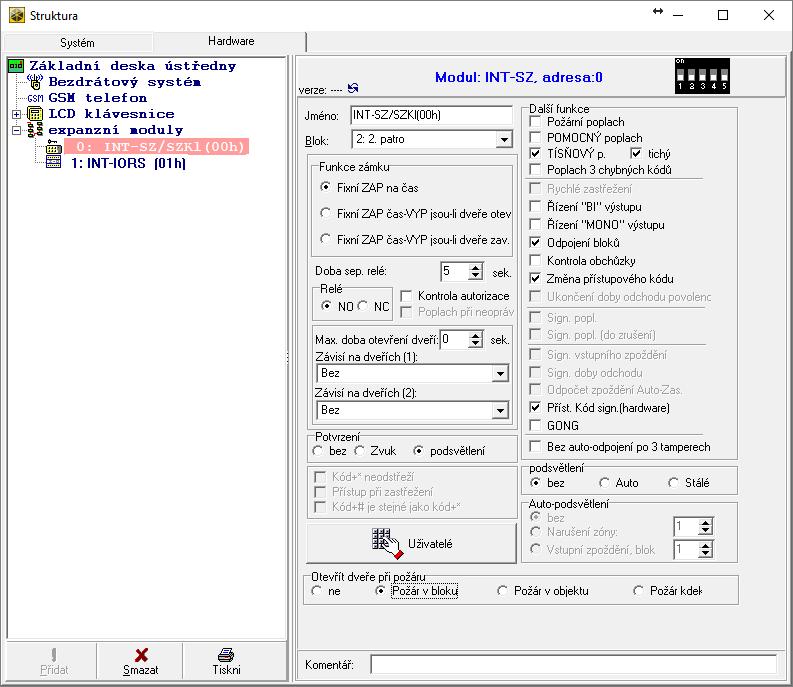793x687 pixels.
Task: Enable POMOCNÝ poplach checkbox
Action: pyautogui.click(x=535, y=138)
